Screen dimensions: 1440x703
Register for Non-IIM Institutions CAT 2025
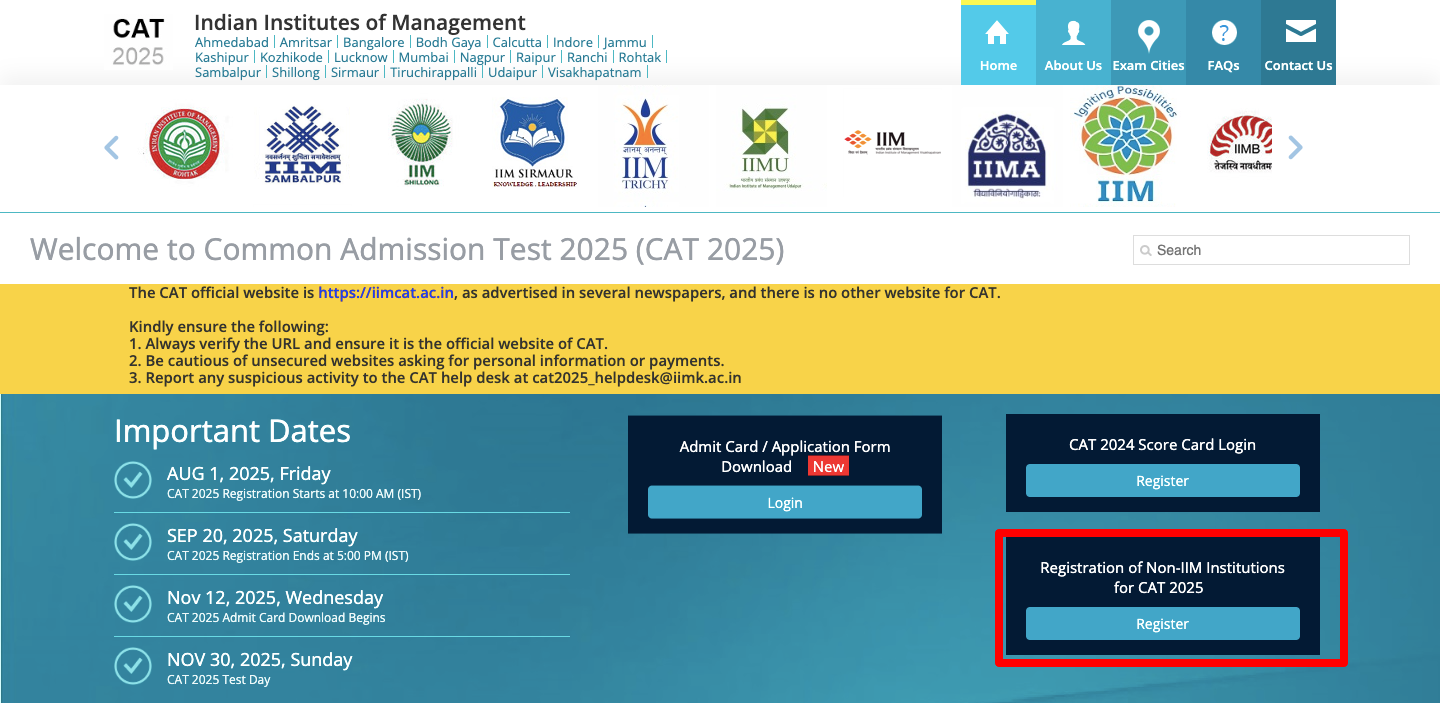[1162, 623]
